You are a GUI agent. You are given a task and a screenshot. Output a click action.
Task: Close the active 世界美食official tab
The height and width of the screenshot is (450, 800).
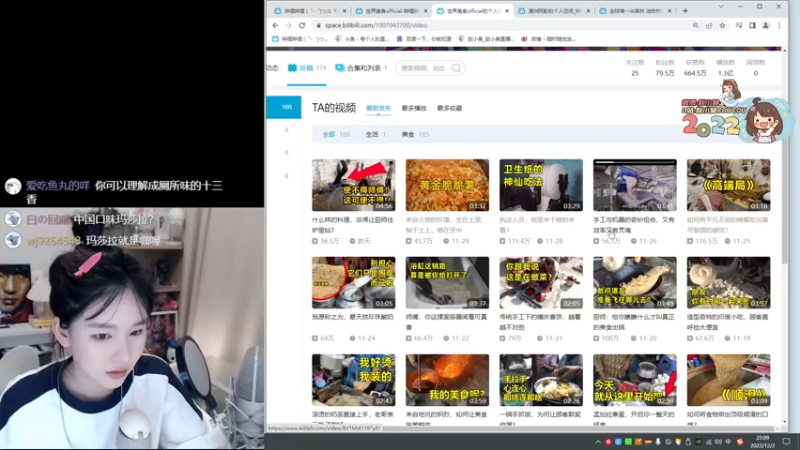pyautogui.click(x=507, y=11)
